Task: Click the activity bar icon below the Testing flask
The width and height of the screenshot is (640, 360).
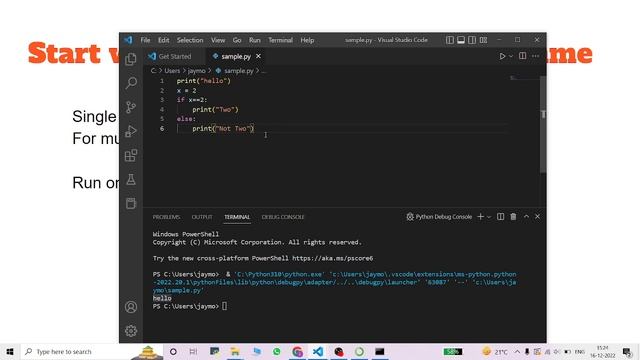Action: [x=131, y=203]
